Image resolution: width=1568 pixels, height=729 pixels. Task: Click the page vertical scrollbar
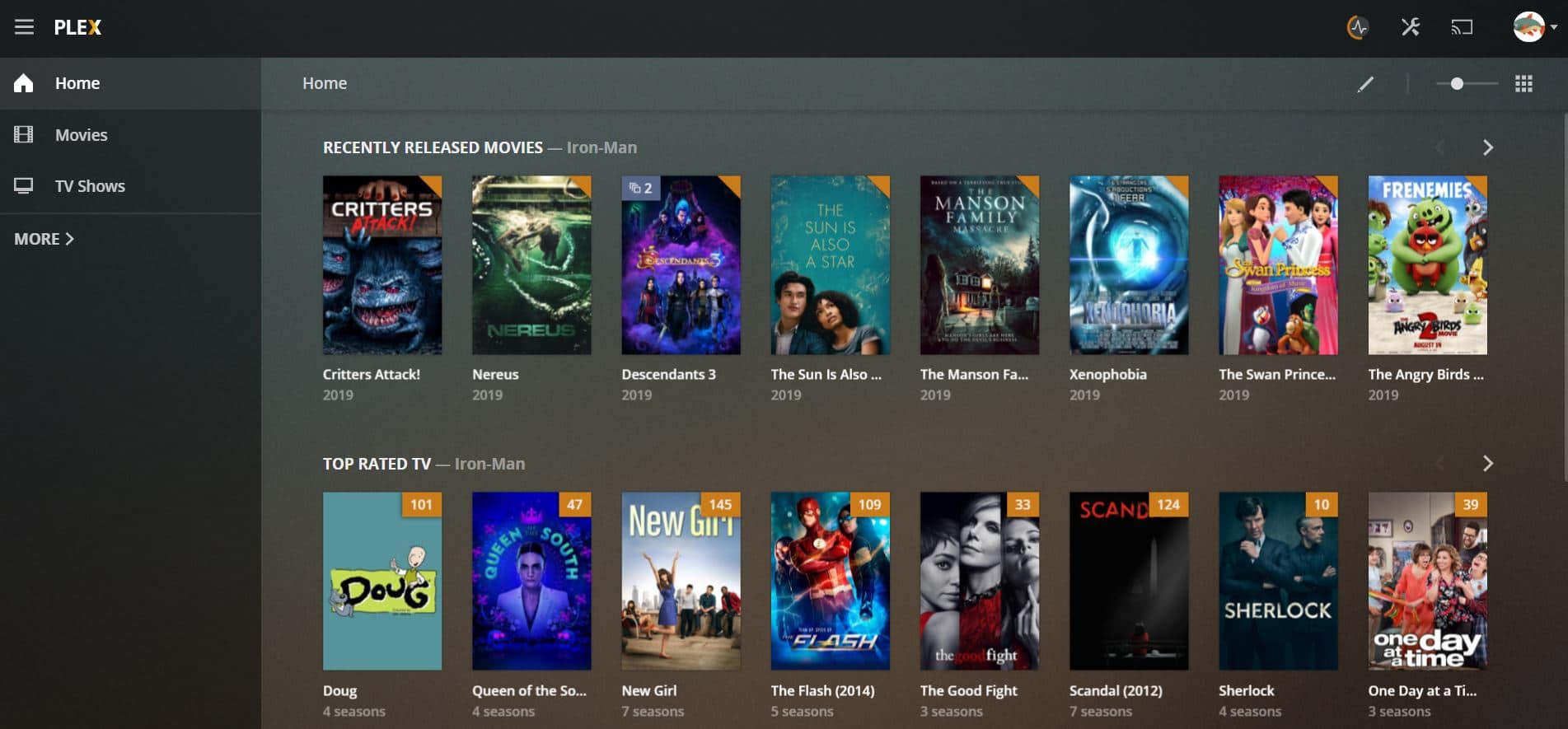pyautogui.click(x=1564, y=297)
